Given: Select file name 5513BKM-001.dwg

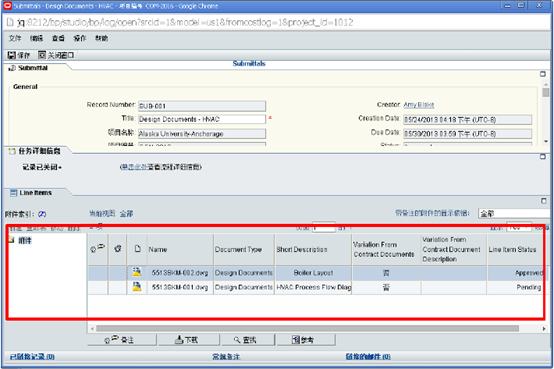Looking at the screenshot, I should tap(180, 287).
